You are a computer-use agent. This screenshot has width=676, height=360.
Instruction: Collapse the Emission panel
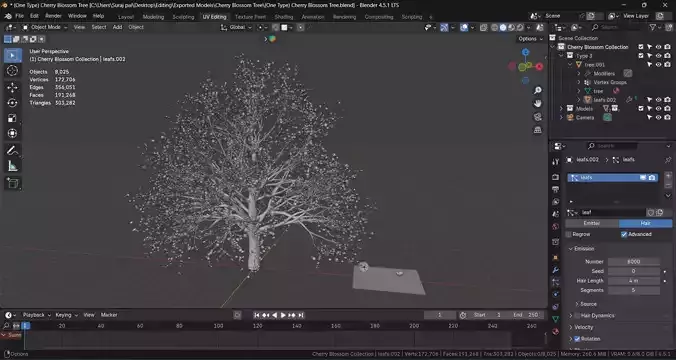coord(571,249)
